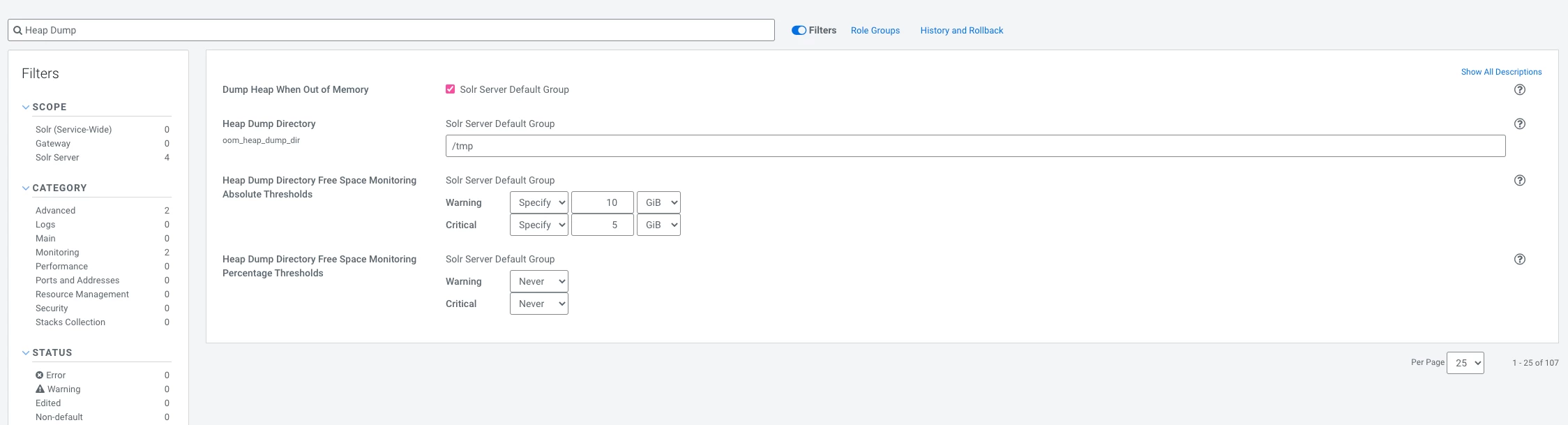Click the Absolute Critical value field showing 5
This screenshot has height=425, width=1568.
point(603,225)
